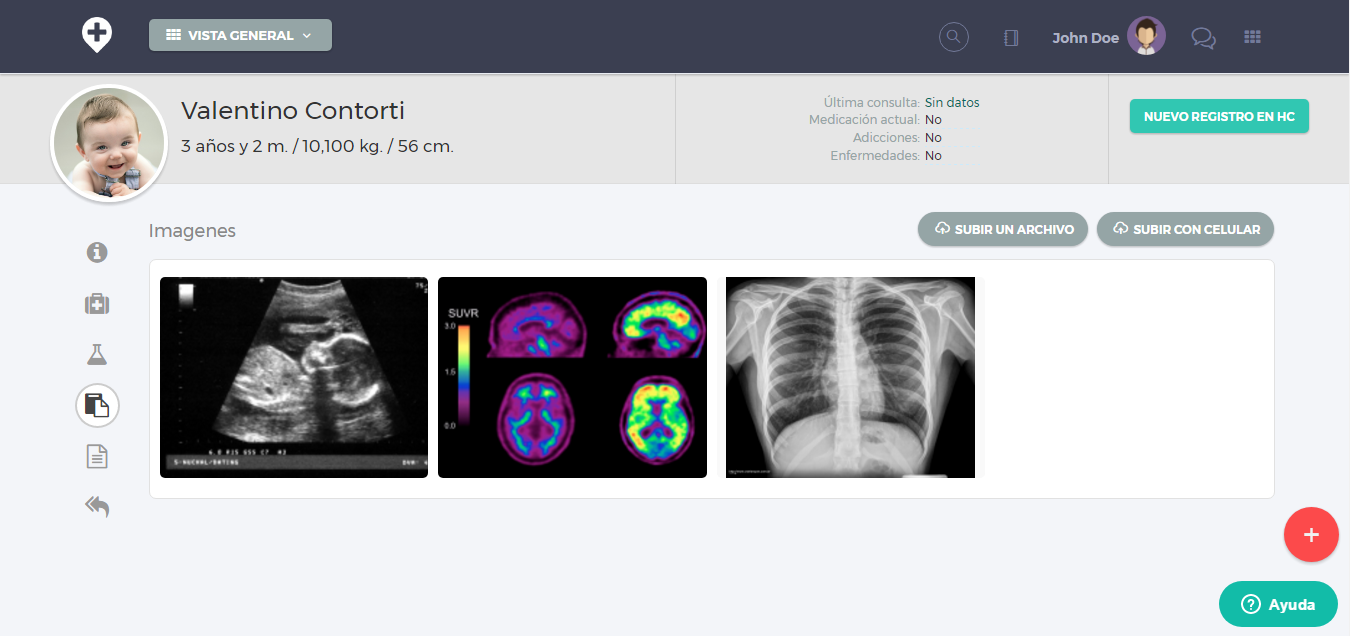Open the ultrasound image thumbnail
The width and height of the screenshot is (1350, 636).
[x=294, y=377]
